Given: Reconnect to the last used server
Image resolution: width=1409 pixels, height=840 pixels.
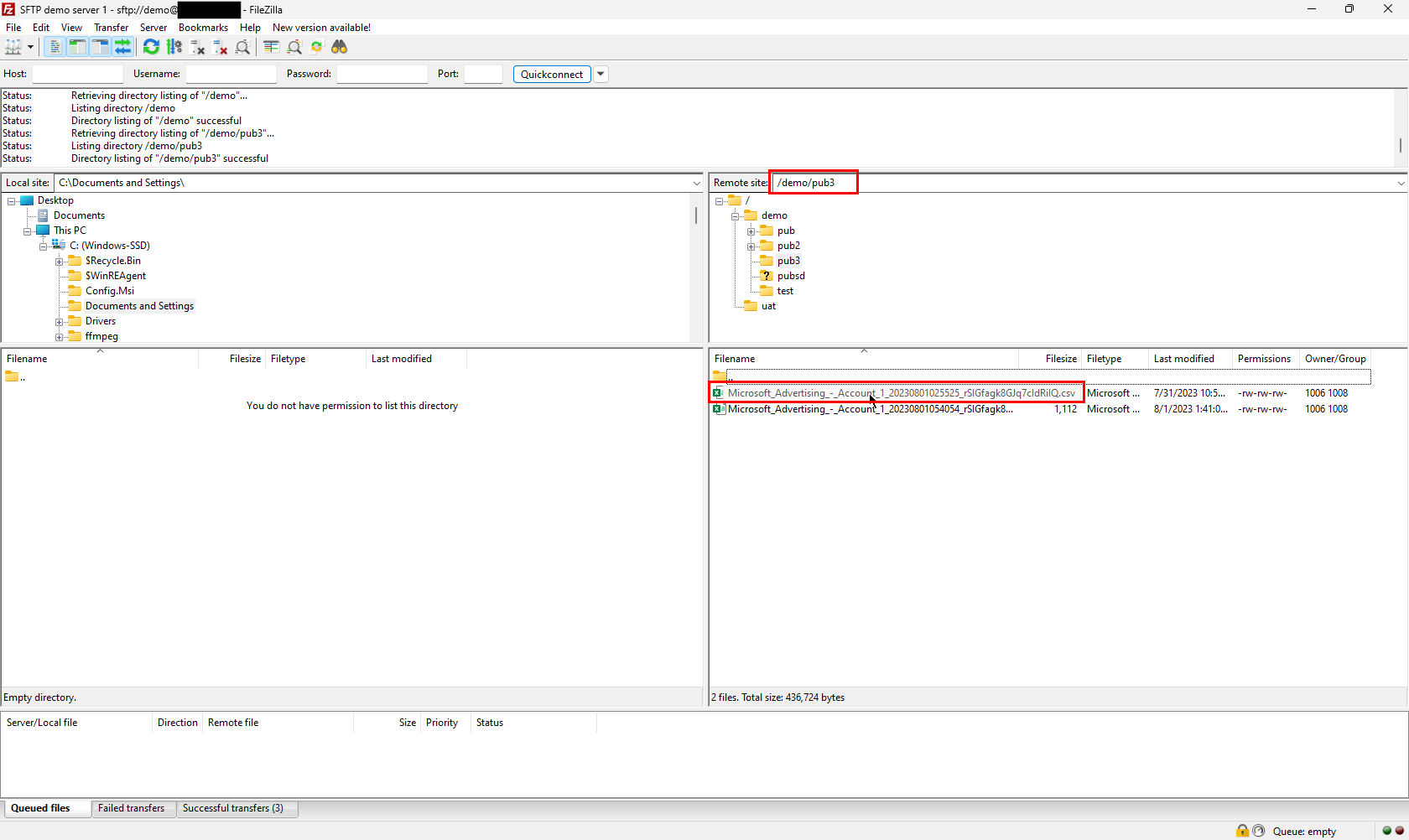Looking at the screenshot, I should click(243, 47).
